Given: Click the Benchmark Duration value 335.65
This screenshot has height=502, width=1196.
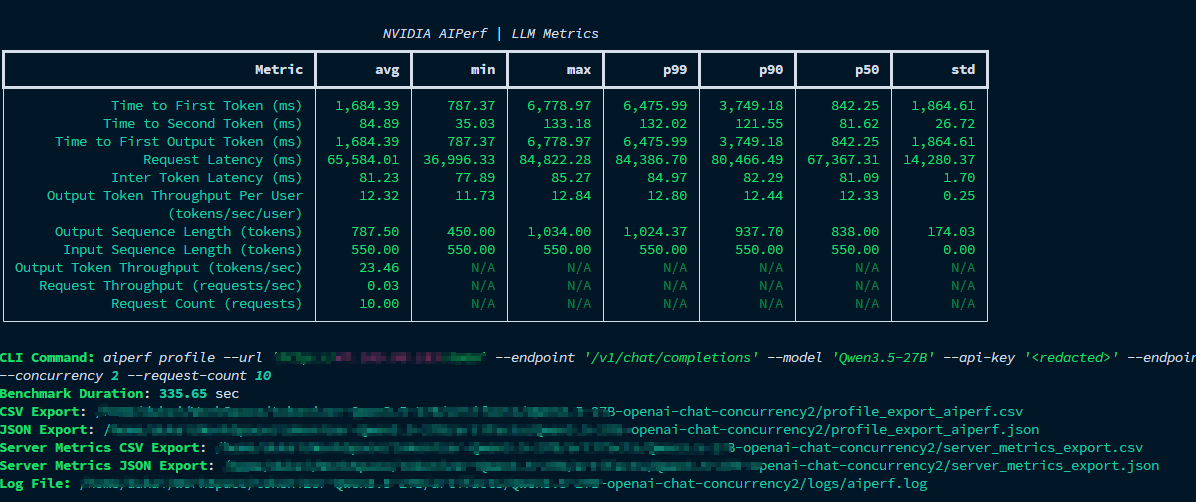Looking at the screenshot, I should point(183,394).
